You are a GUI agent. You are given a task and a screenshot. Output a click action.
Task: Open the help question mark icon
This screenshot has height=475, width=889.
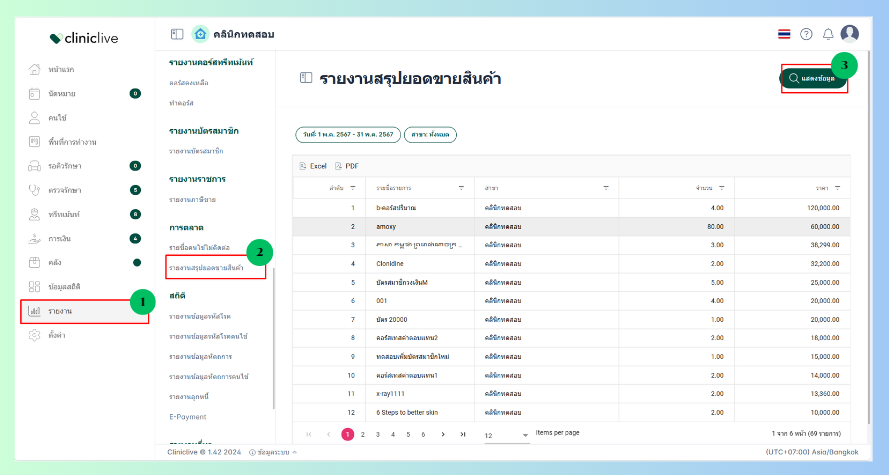(x=806, y=34)
